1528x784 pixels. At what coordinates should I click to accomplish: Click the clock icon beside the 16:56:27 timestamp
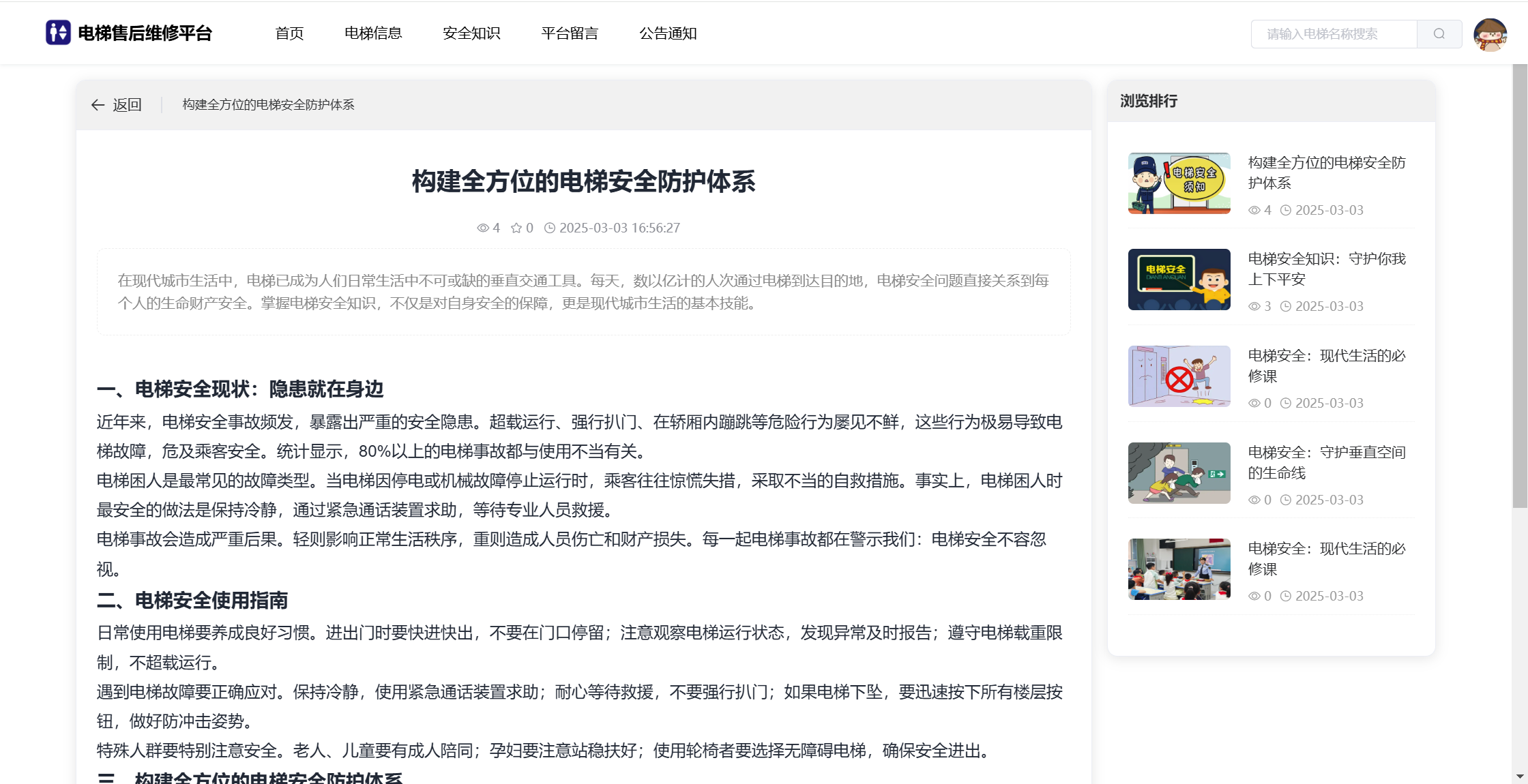[x=549, y=228]
